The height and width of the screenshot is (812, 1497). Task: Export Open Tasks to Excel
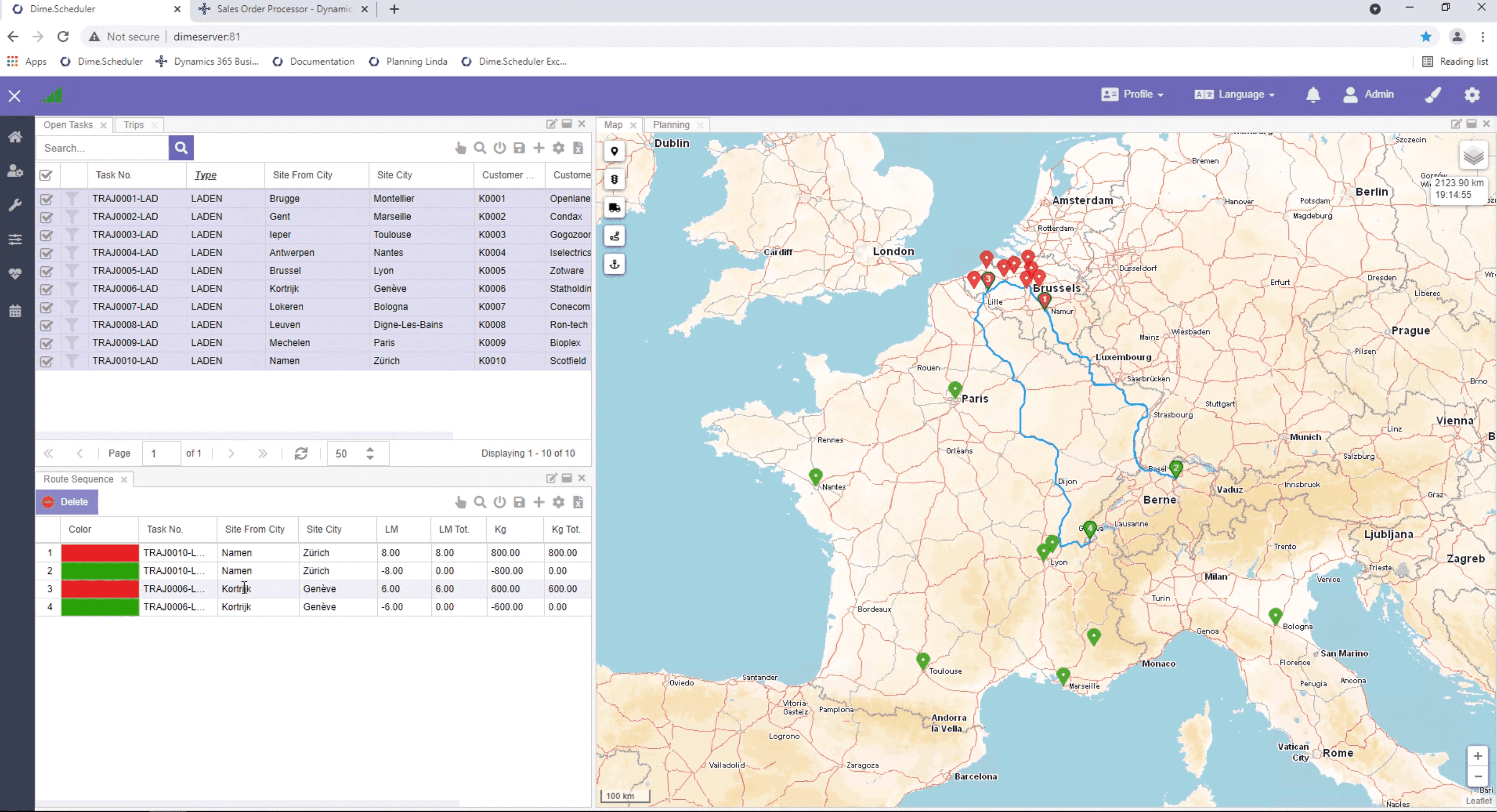(578, 148)
